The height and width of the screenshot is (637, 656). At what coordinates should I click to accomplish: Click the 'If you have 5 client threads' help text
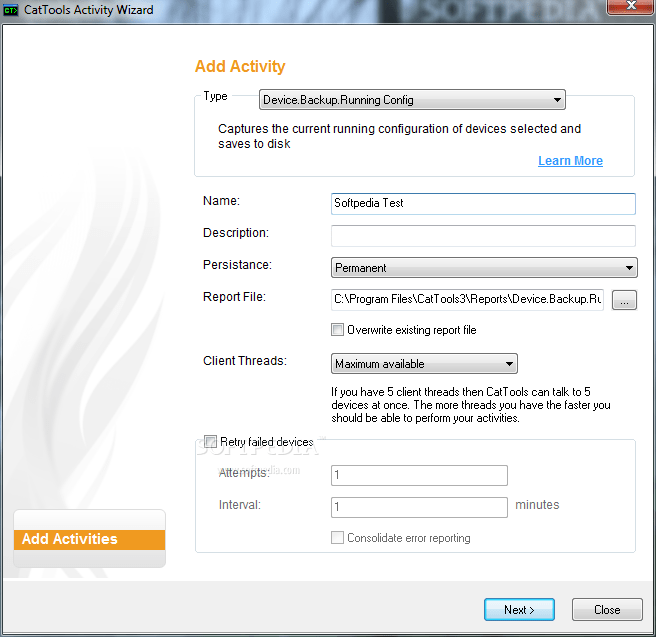pyautogui.click(x=471, y=405)
